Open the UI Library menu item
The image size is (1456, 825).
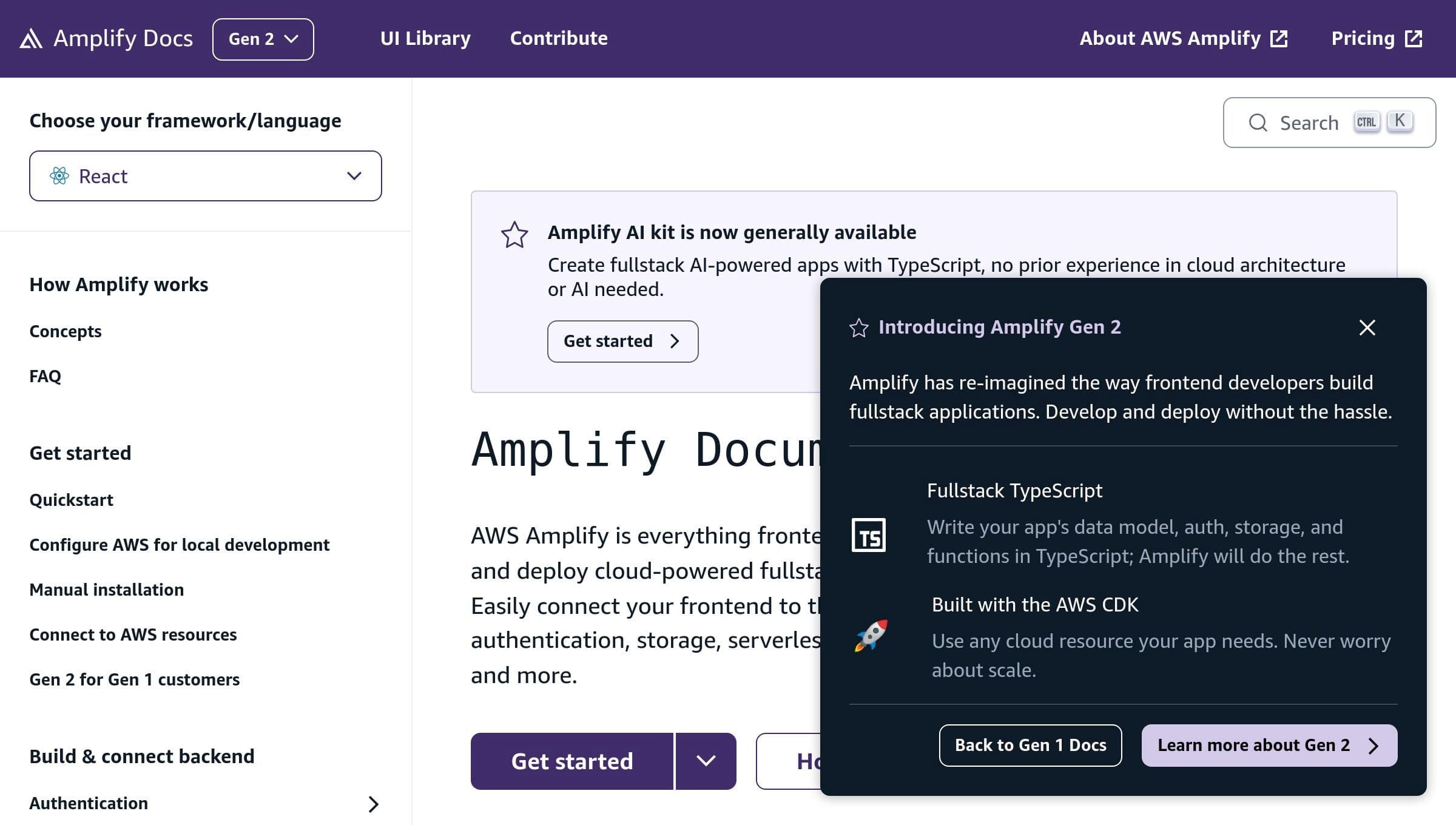point(425,38)
